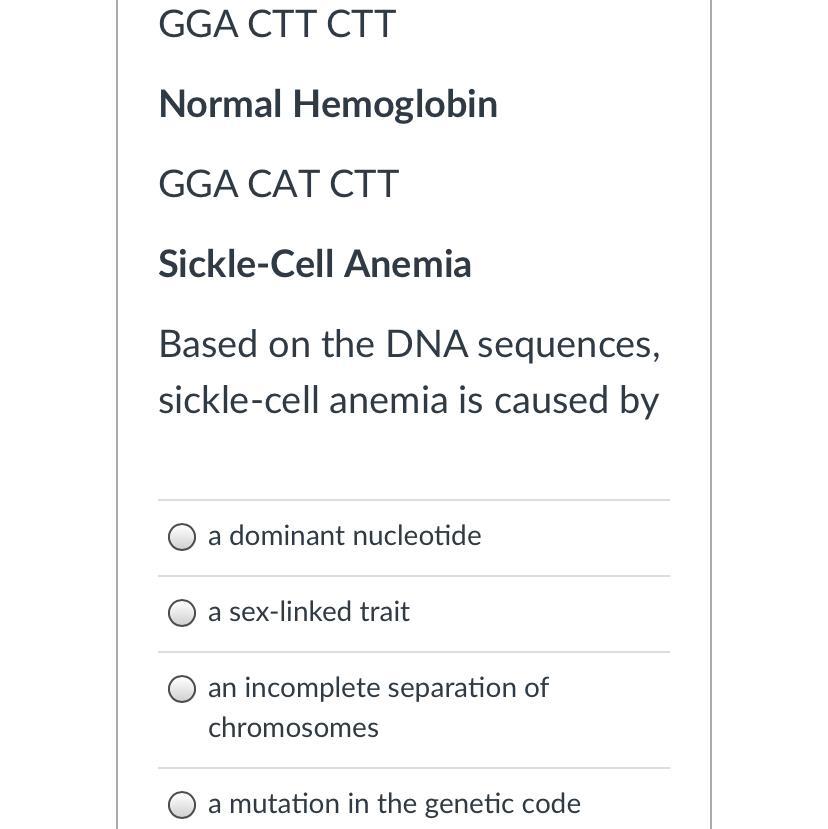
Task: Click the word "Hemoglobin" in the bold heading
Action: (x=394, y=104)
